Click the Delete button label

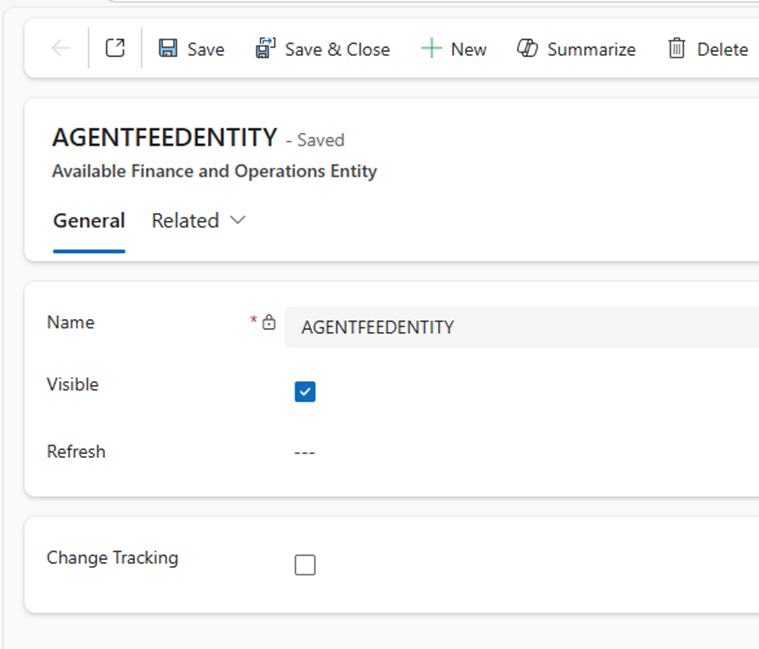[x=723, y=49]
